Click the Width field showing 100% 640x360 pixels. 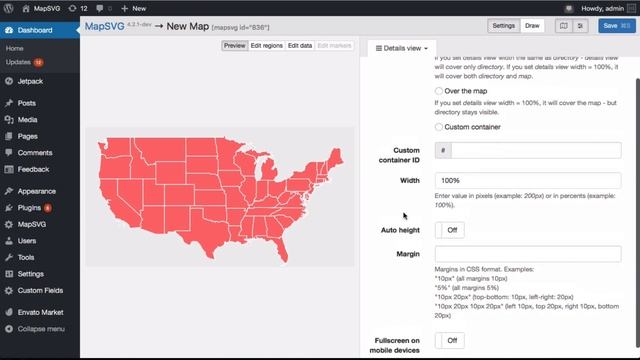point(528,180)
